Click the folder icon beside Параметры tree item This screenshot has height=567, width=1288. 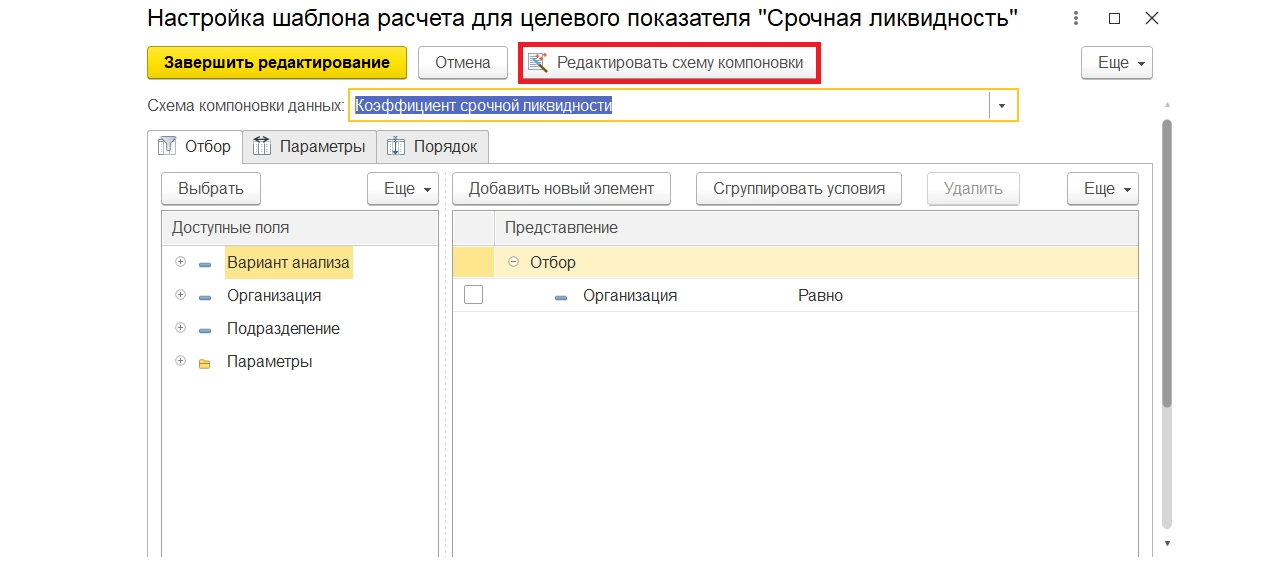point(205,363)
